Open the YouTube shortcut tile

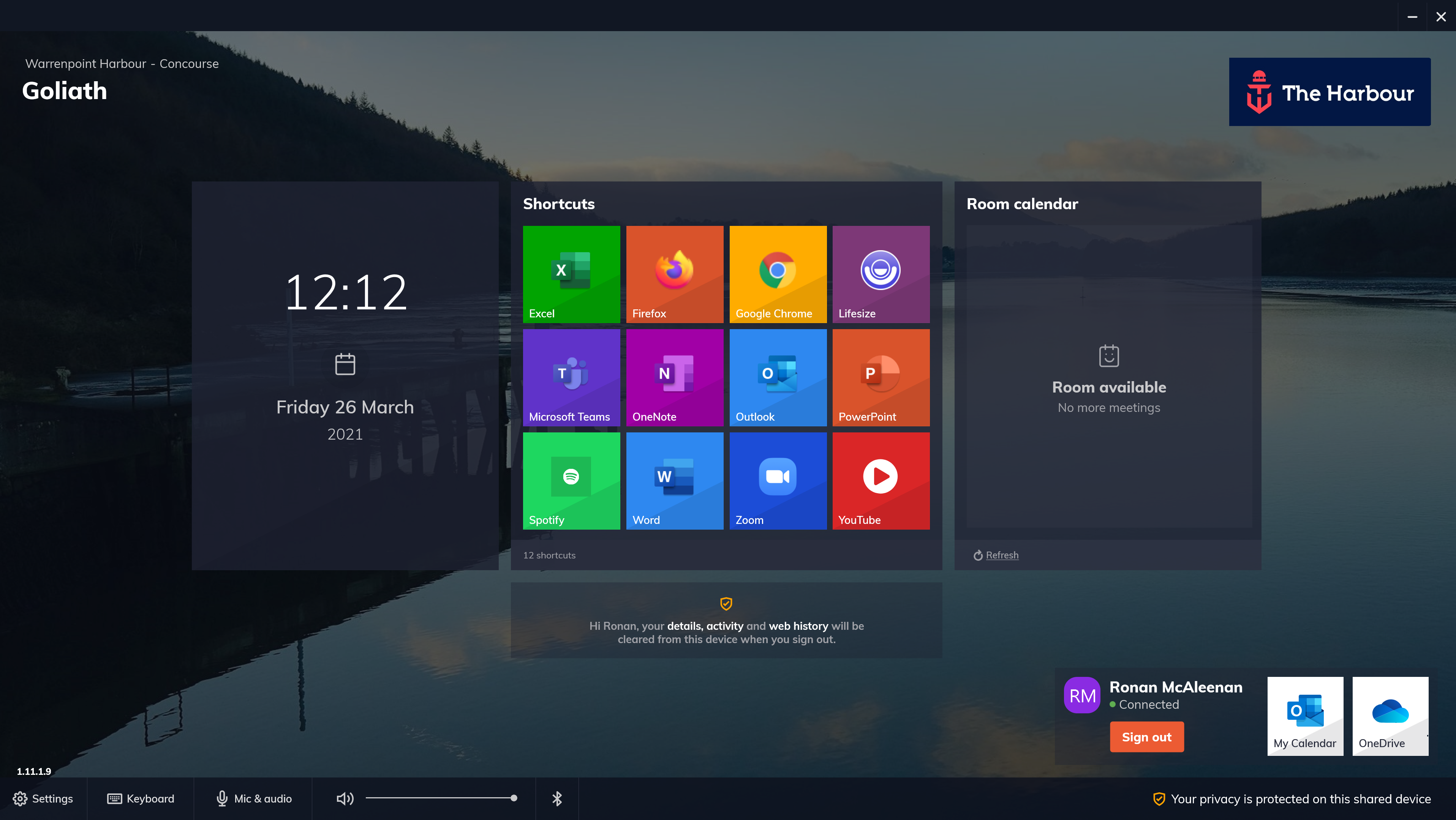[881, 481]
